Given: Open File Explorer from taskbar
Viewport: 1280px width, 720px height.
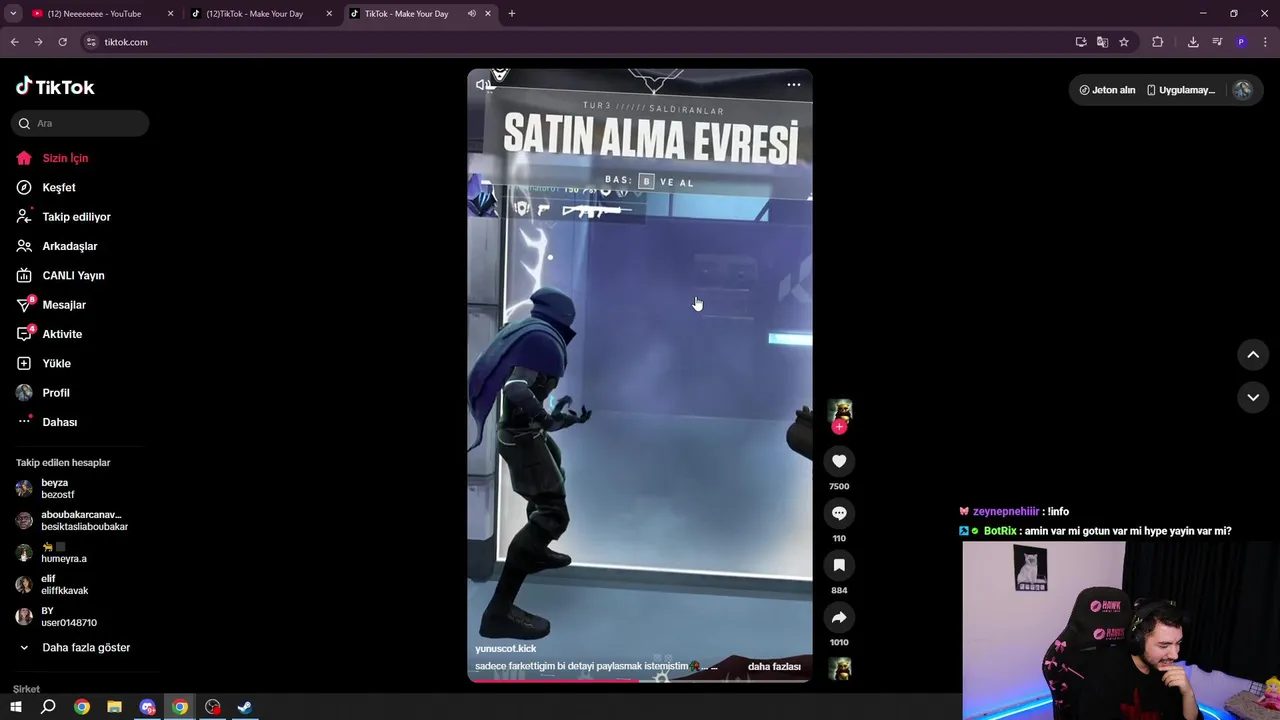Looking at the screenshot, I should click(114, 707).
